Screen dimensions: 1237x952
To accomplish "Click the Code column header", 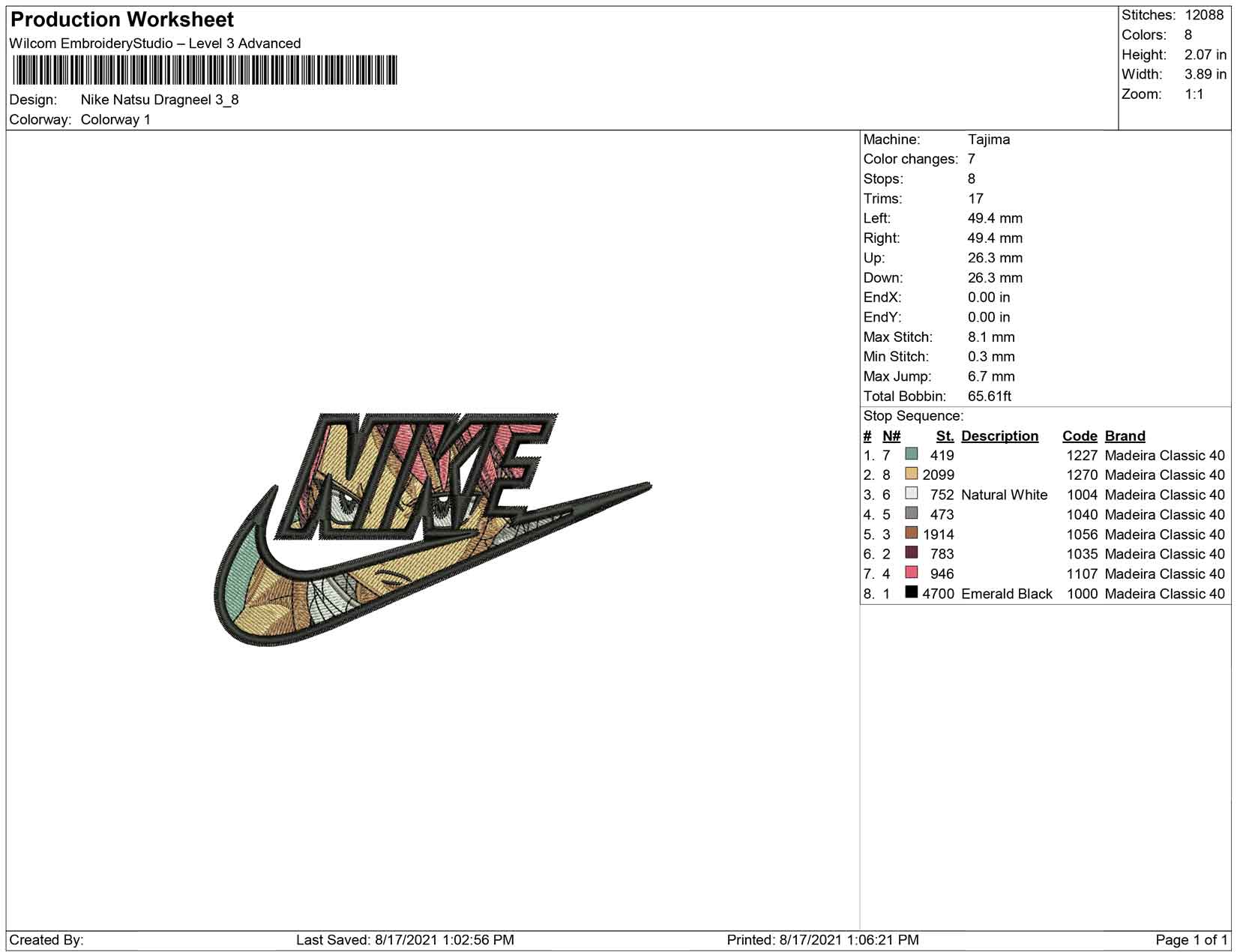I will pyautogui.click(x=1080, y=436).
